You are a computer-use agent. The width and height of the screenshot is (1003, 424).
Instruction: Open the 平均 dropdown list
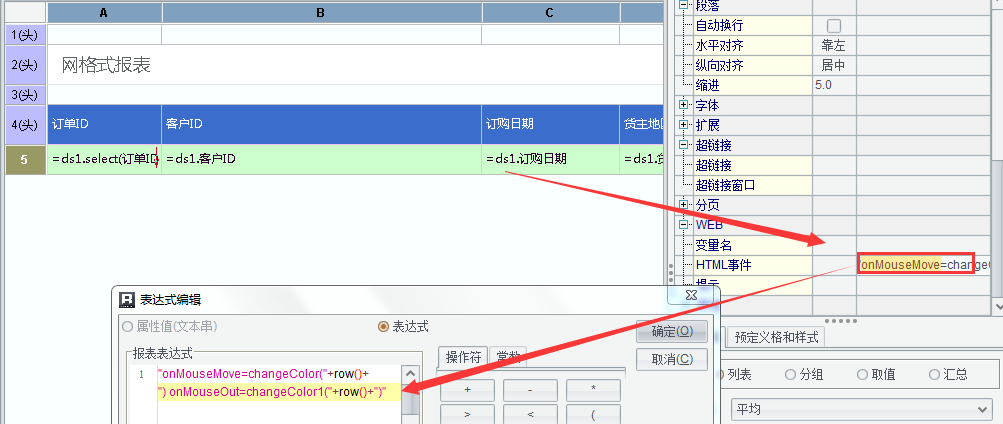tap(862, 409)
